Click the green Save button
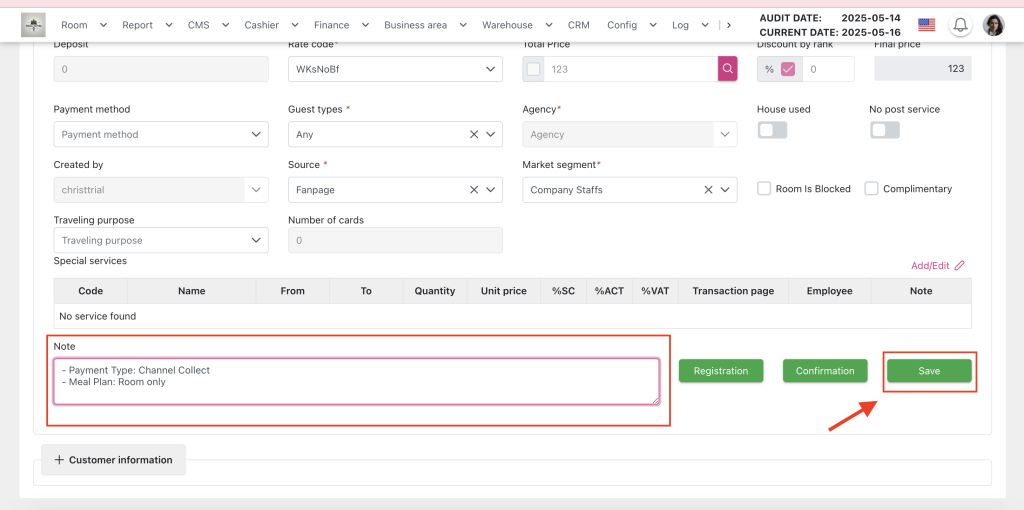This screenshot has width=1024, height=510. pos(929,371)
